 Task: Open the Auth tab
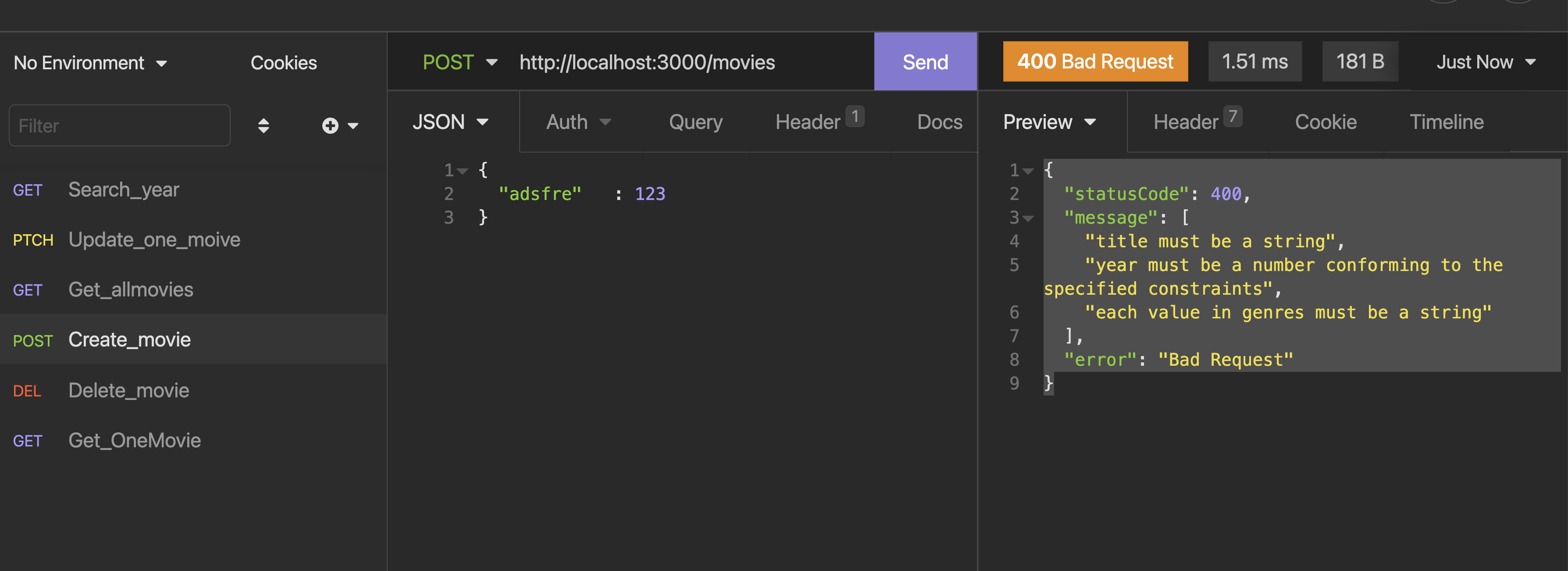coord(577,122)
